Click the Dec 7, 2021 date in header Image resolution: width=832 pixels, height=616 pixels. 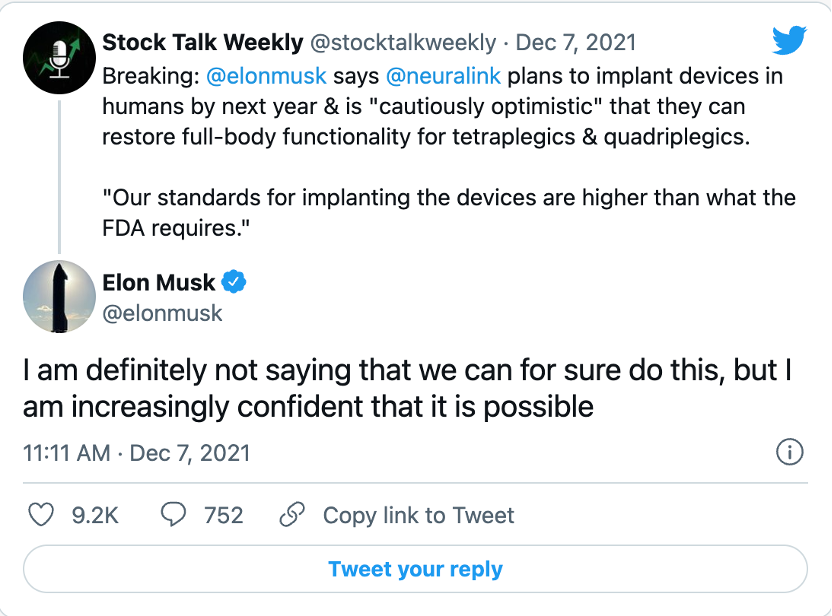pyautogui.click(x=576, y=43)
